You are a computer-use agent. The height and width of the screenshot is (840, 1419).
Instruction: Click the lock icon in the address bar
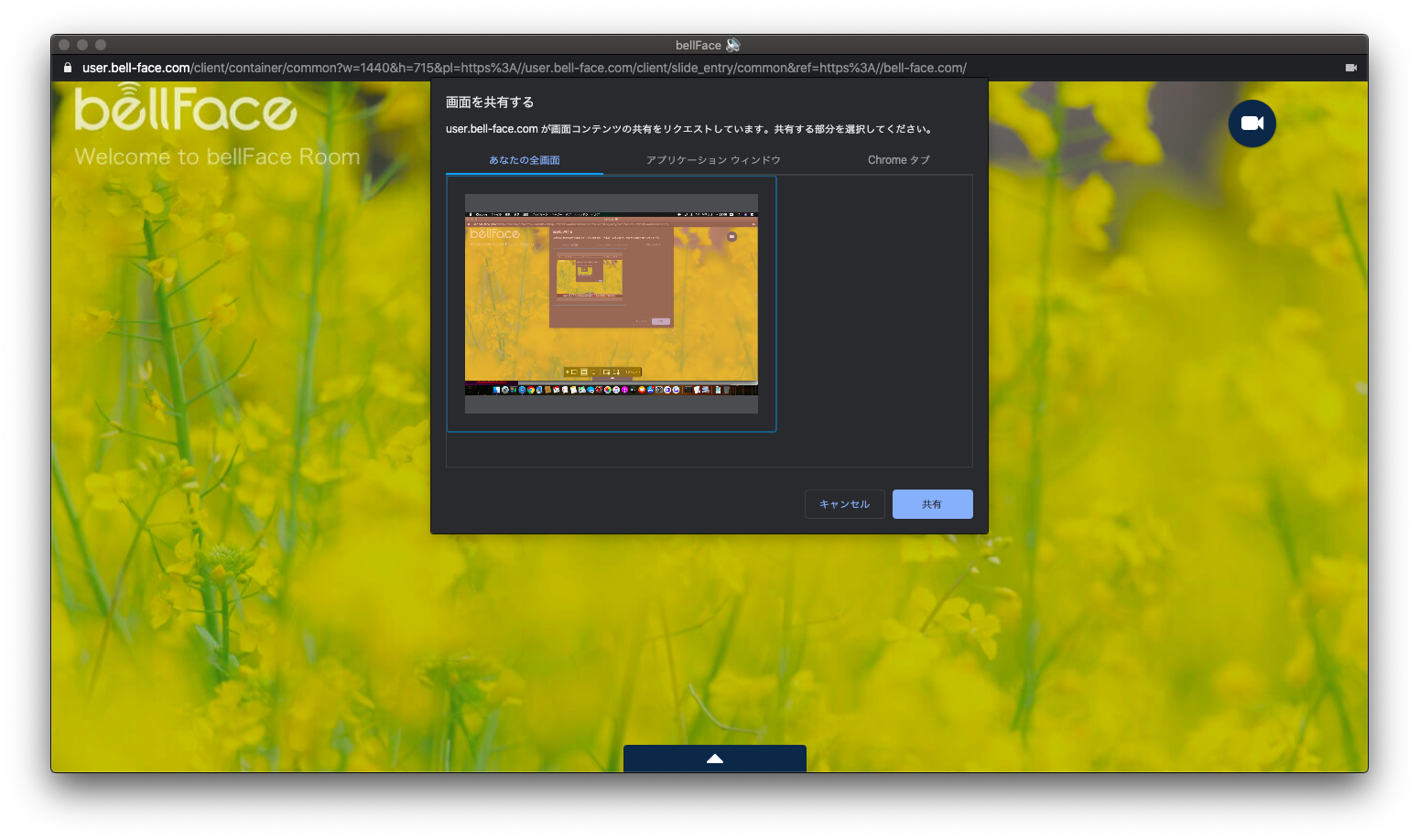[x=68, y=68]
